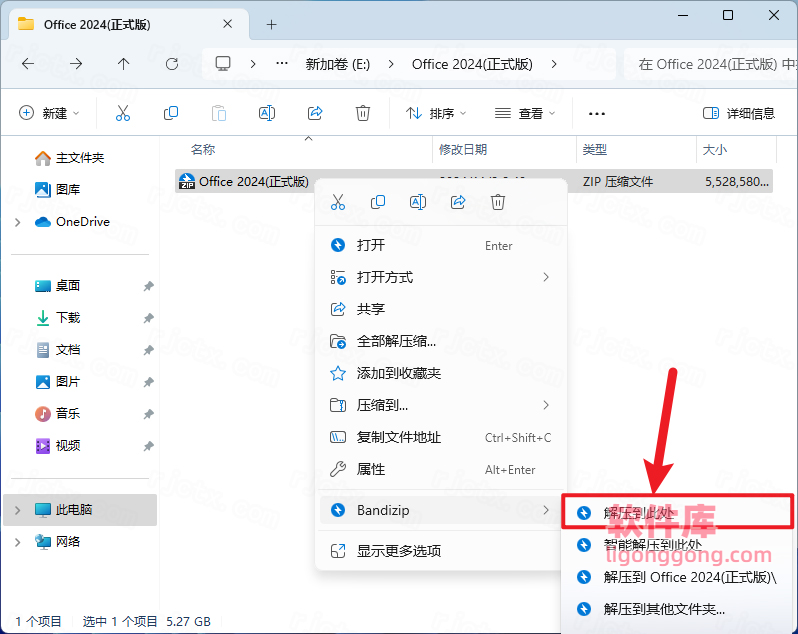This screenshot has width=798, height=634.
Task: Click 显示更多选项 menu entry
Action: (399, 551)
